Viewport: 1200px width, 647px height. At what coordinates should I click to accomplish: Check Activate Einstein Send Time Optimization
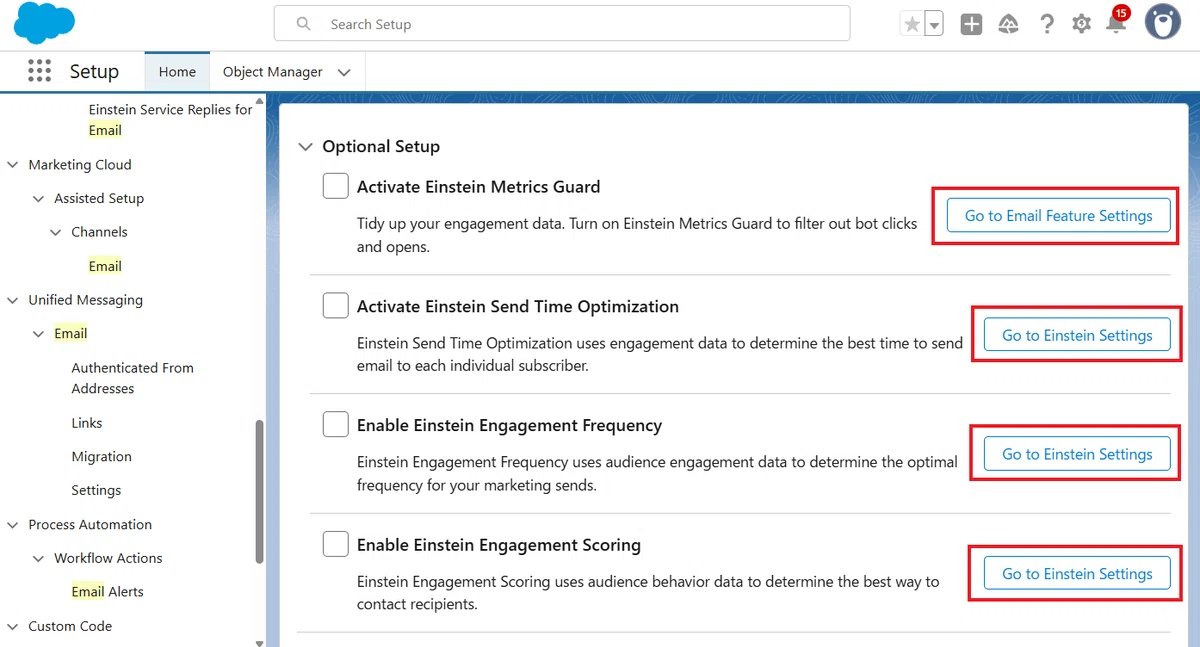(335, 306)
